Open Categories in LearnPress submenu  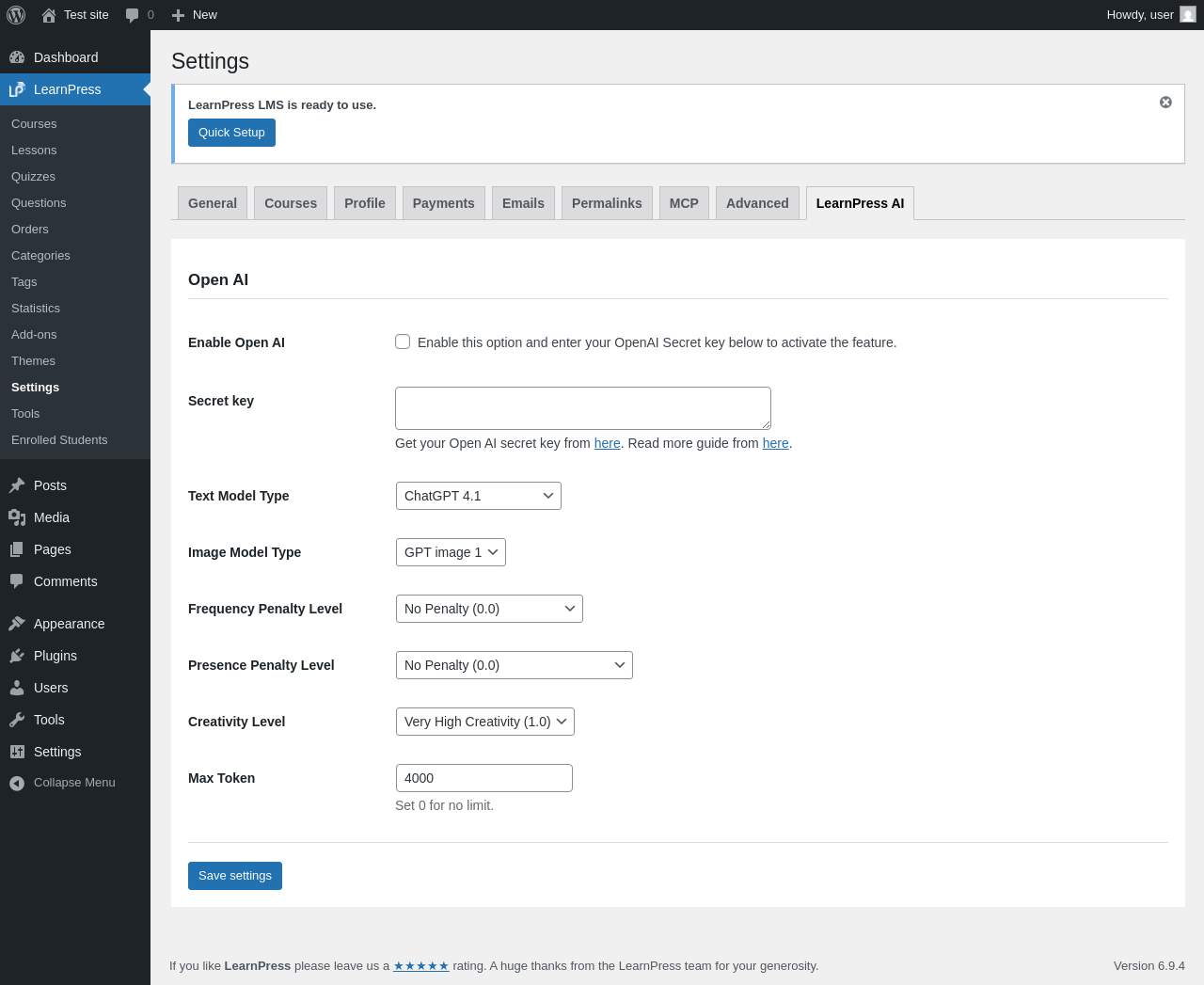pyautogui.click(x=40, y=256)
